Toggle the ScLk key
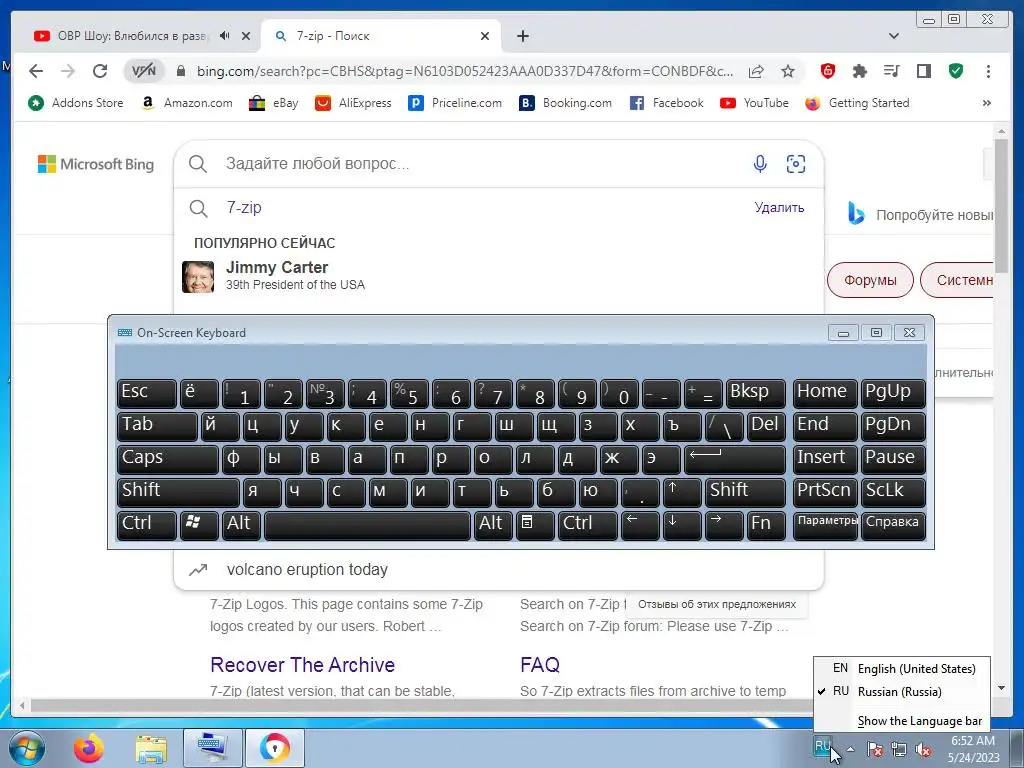This screenshot has width=1024, height=768. (x=893, y=492)
